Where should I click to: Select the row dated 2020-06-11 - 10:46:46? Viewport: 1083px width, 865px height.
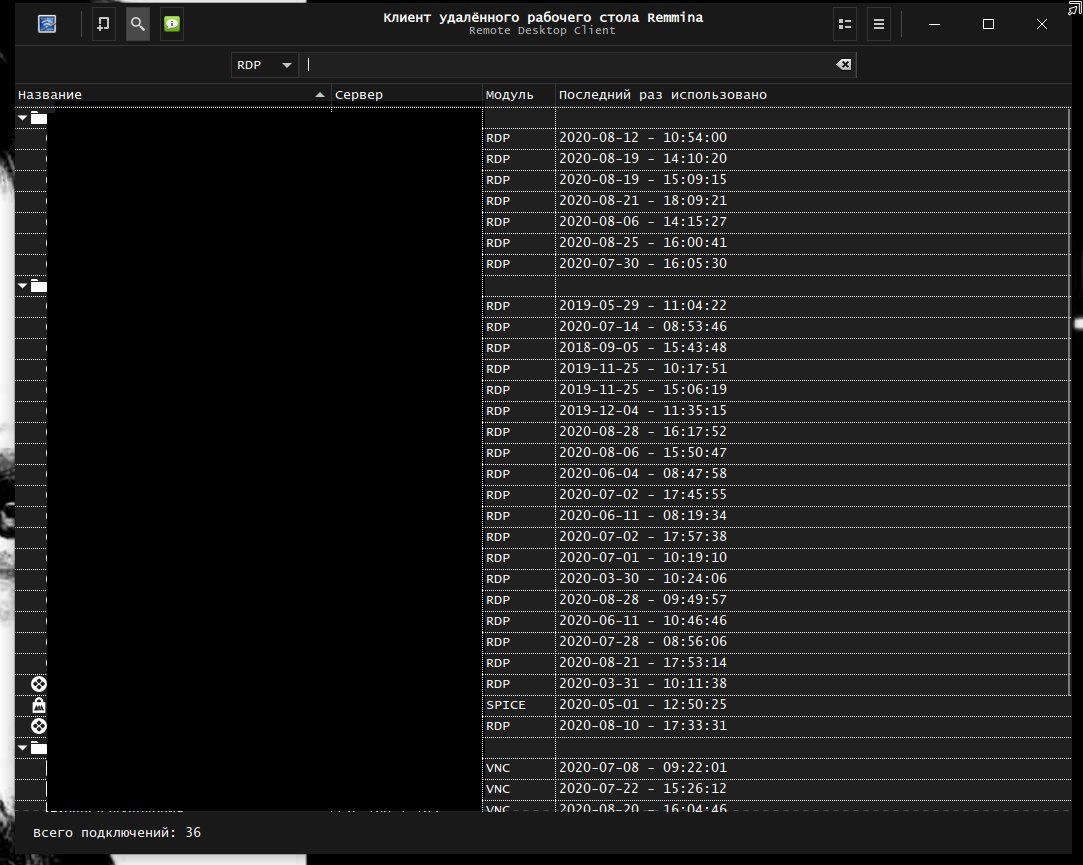coord(543,621)
